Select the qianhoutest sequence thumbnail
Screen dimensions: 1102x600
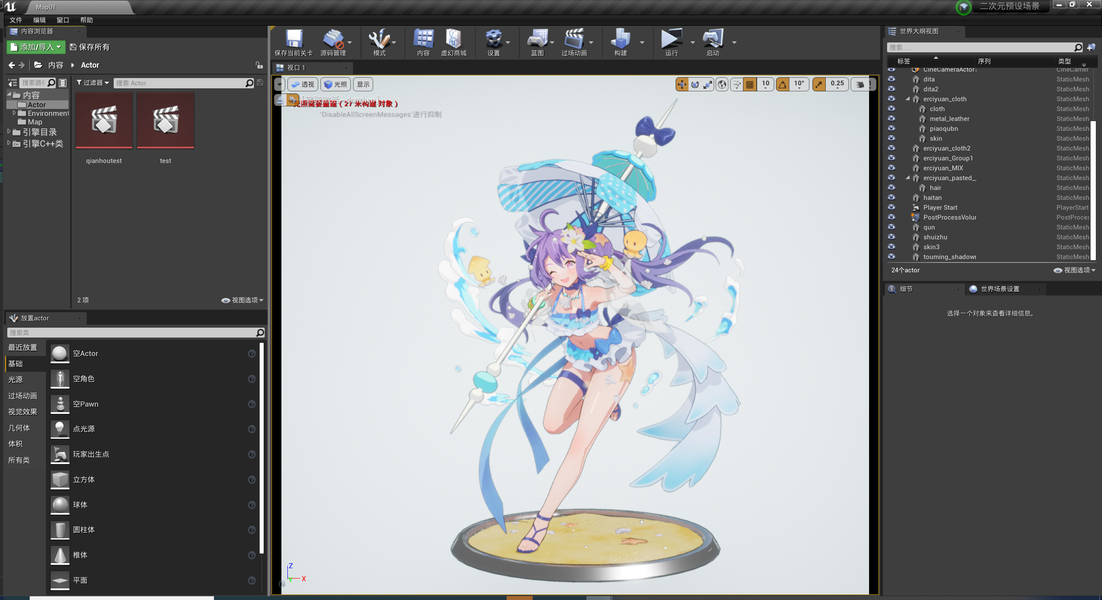tap(104, 120)
